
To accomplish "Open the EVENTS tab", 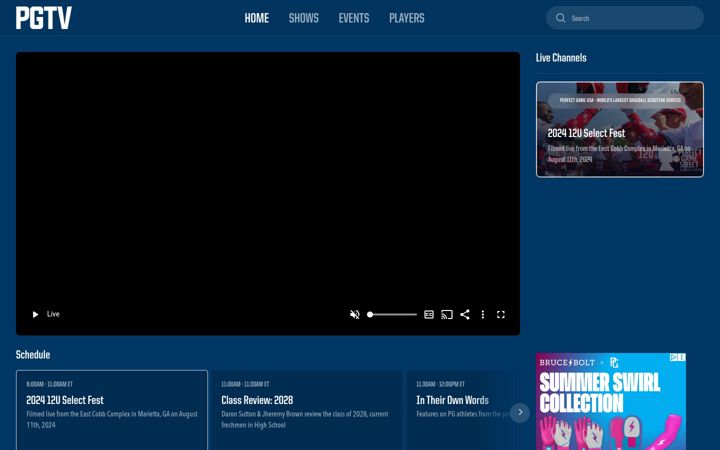I will [x=354, y=18].
